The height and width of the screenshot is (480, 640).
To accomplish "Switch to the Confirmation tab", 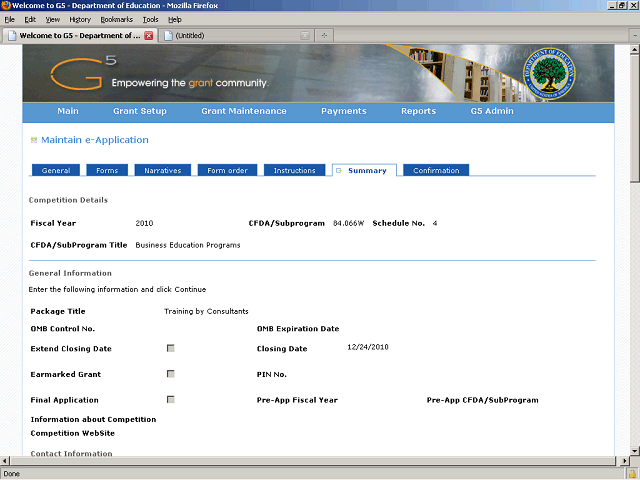I will pos(436,170).
